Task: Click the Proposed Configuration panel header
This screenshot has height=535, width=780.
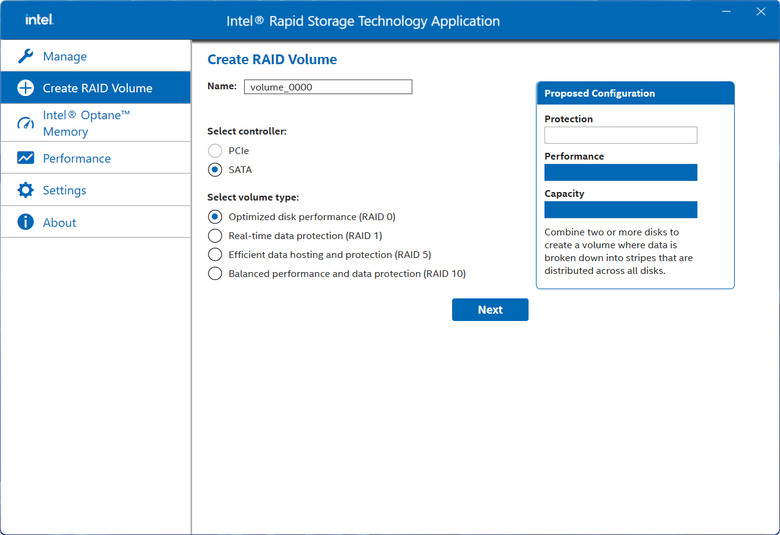Action: pos(635,93)
